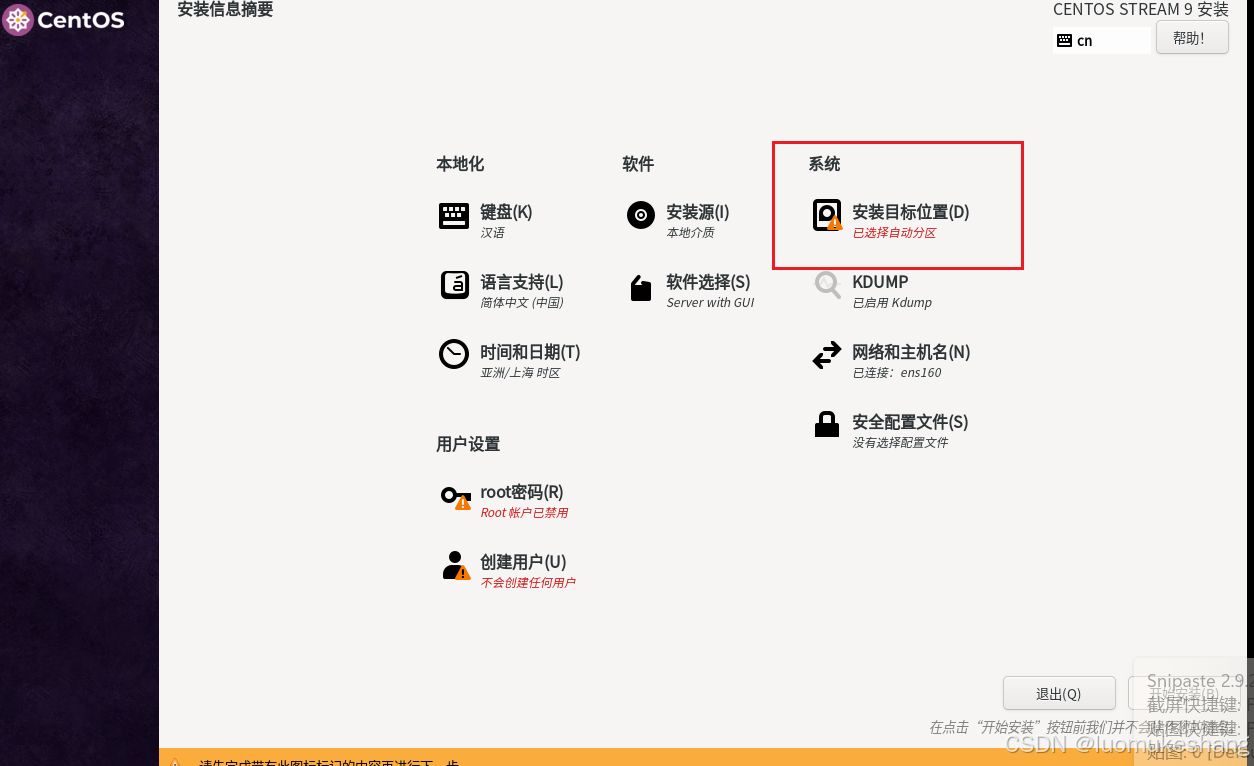The height and width of the screenshot is (766, 1254).
Task: Click the cn keyboard layout field
Action: pos(1102,41)
